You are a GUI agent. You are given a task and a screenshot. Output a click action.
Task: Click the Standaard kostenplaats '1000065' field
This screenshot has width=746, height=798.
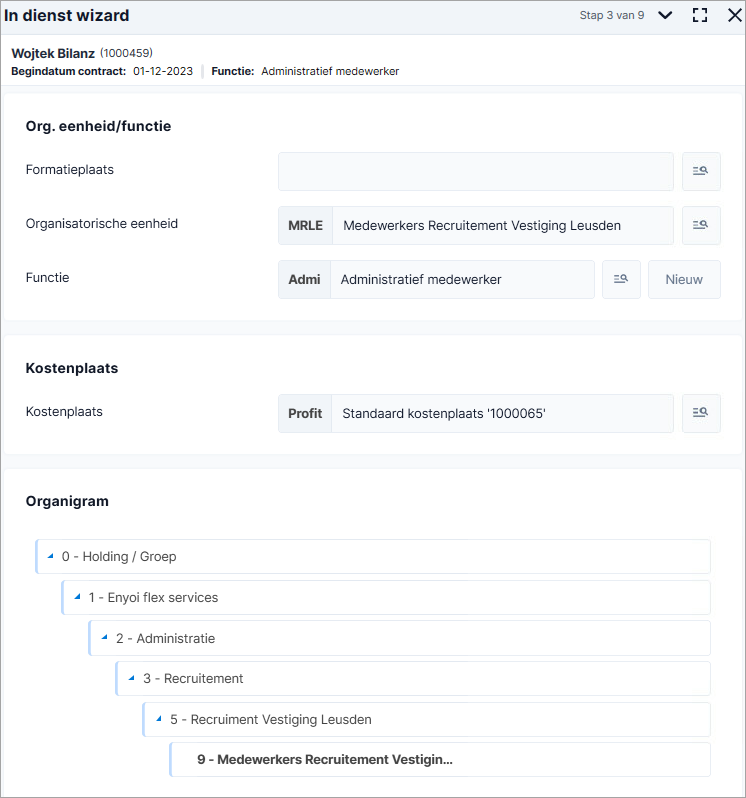502,413
